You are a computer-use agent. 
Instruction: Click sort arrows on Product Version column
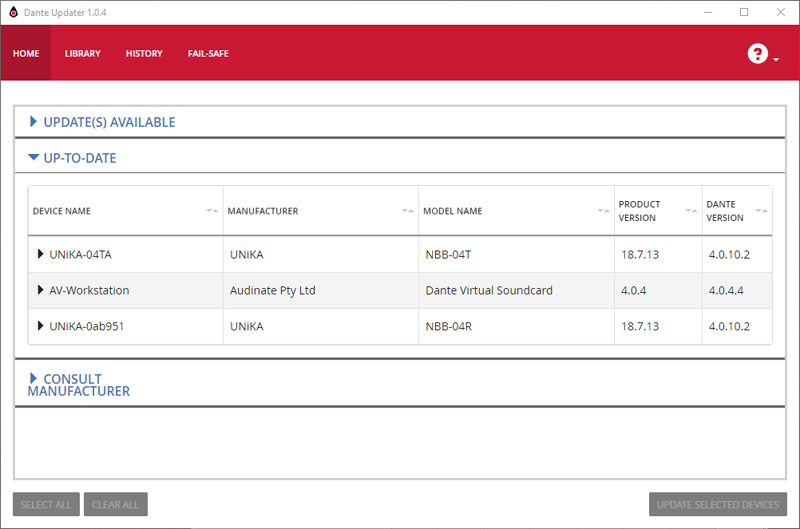coord(691,211)
